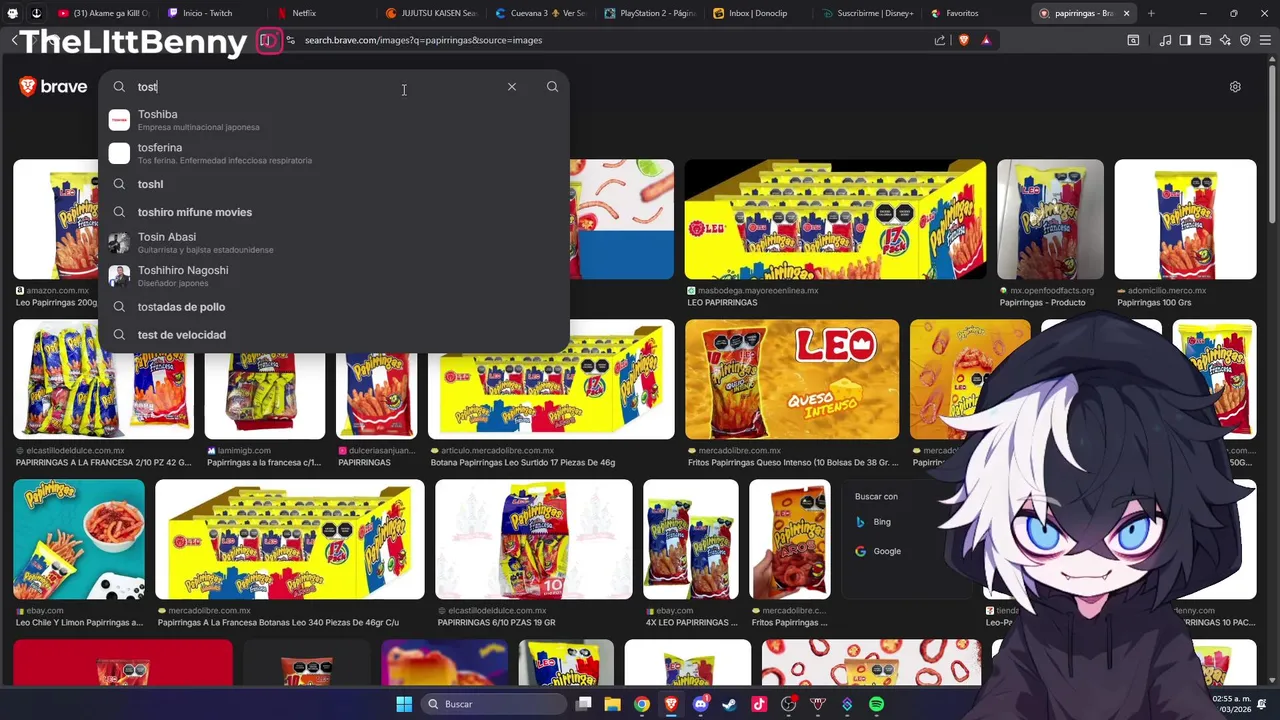Open the LEO Queso Intenso image
This screenshot has width=1280, height=720.
click(792, 379)
